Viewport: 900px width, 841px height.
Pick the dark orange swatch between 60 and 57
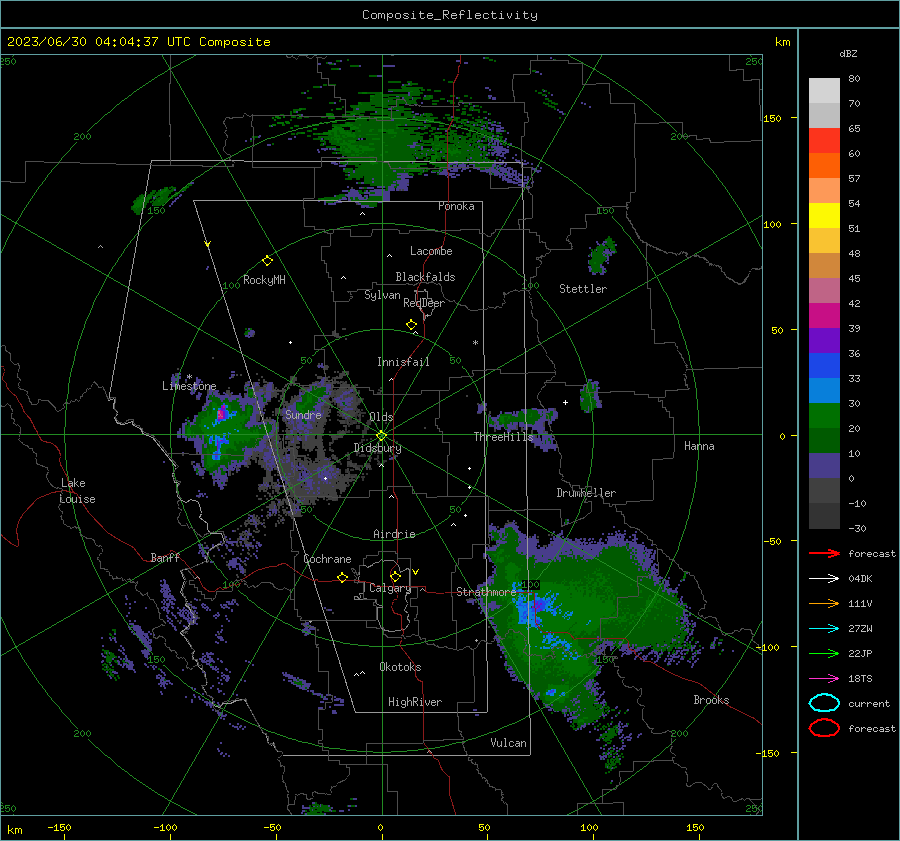click(x=824, y=165)
